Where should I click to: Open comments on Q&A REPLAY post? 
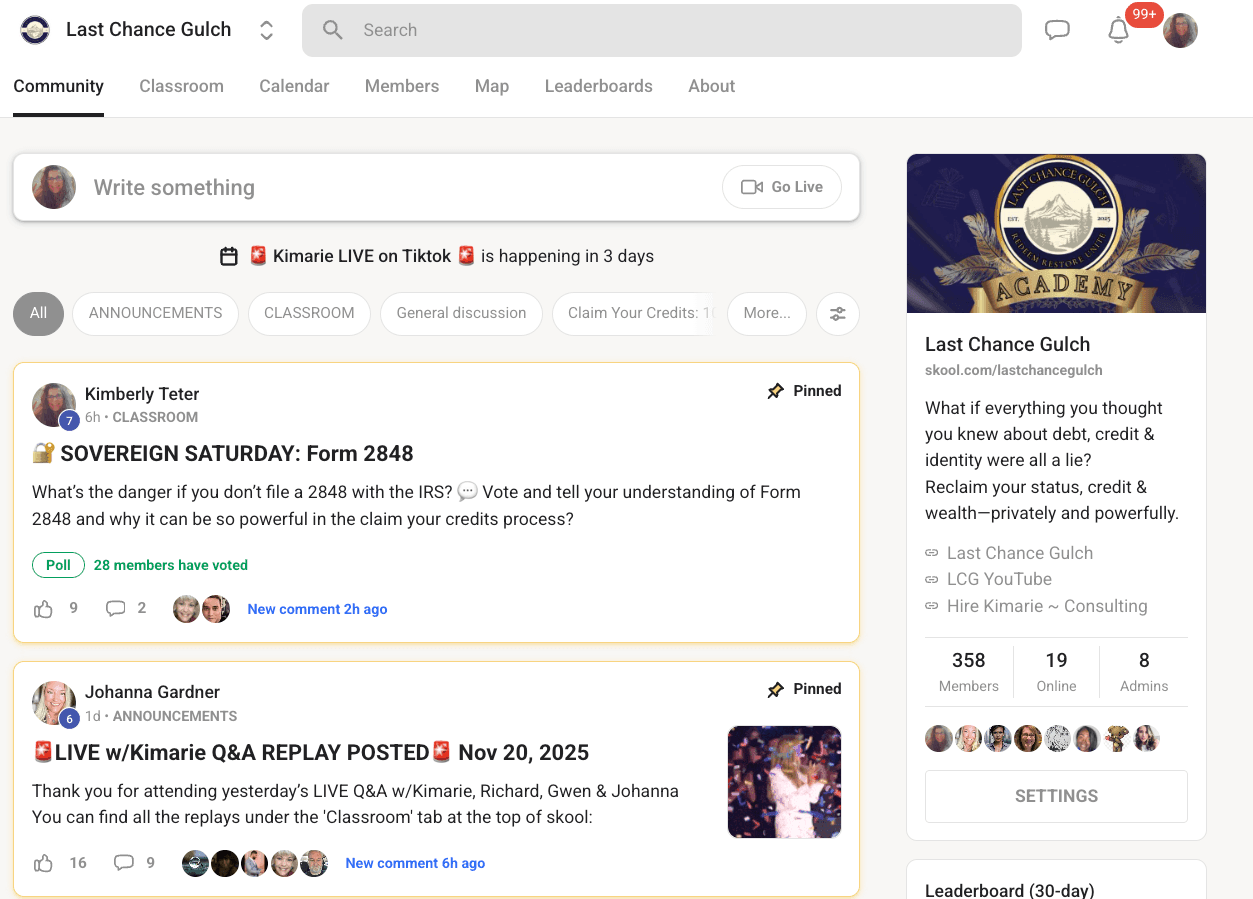point(124,862)
